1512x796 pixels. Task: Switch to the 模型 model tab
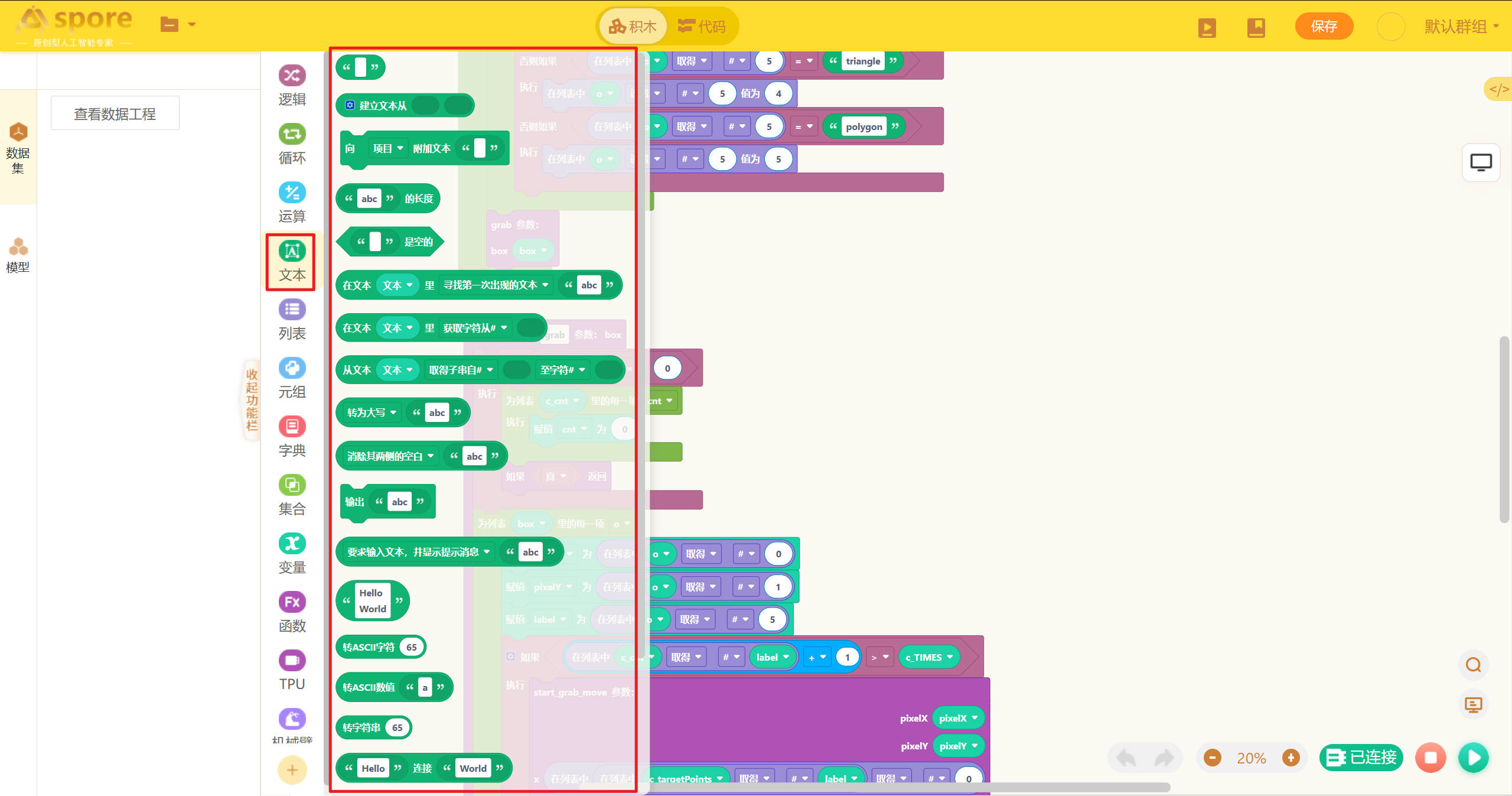[18, 255]
